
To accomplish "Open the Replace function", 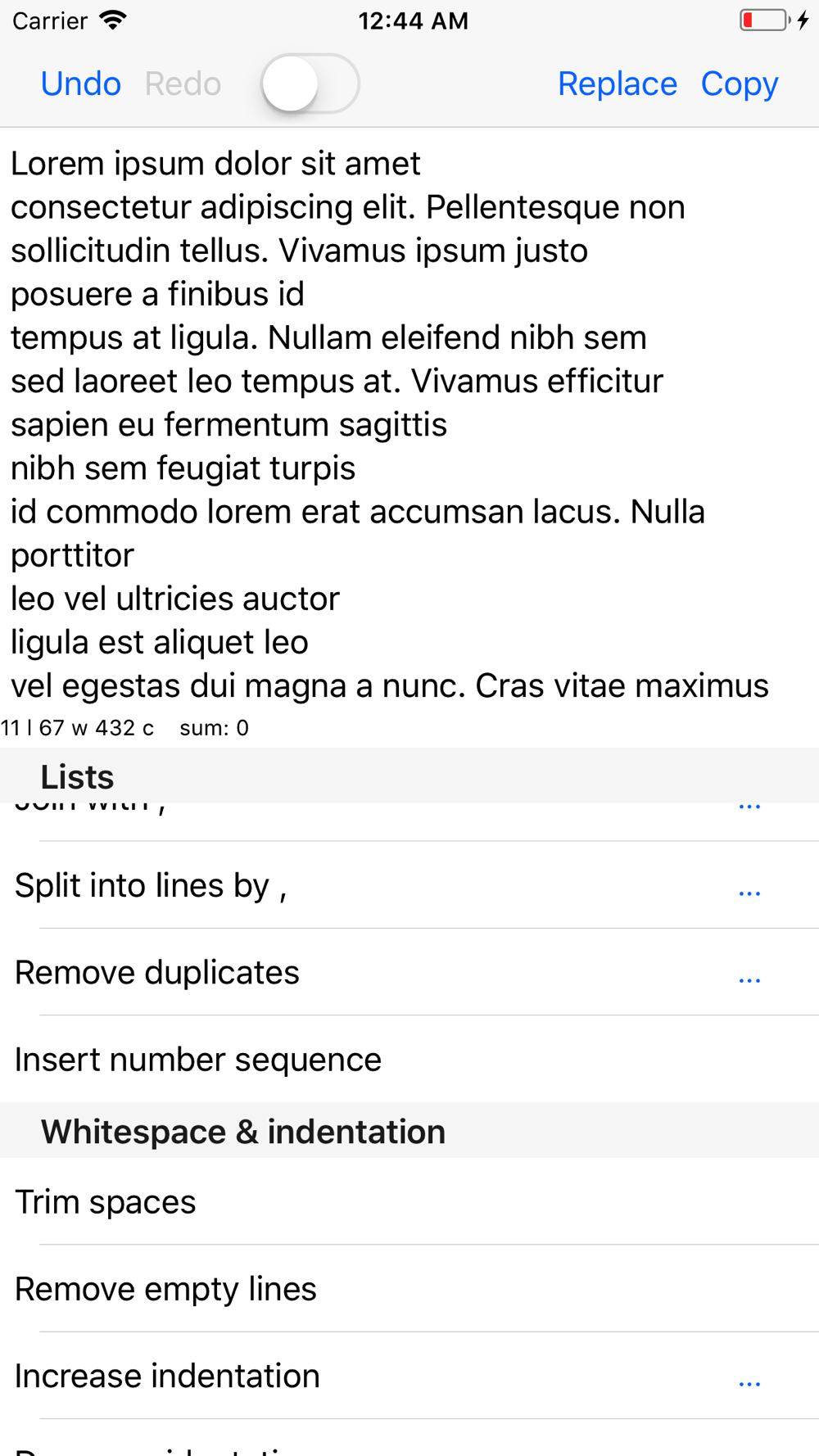I will [618, 84].
